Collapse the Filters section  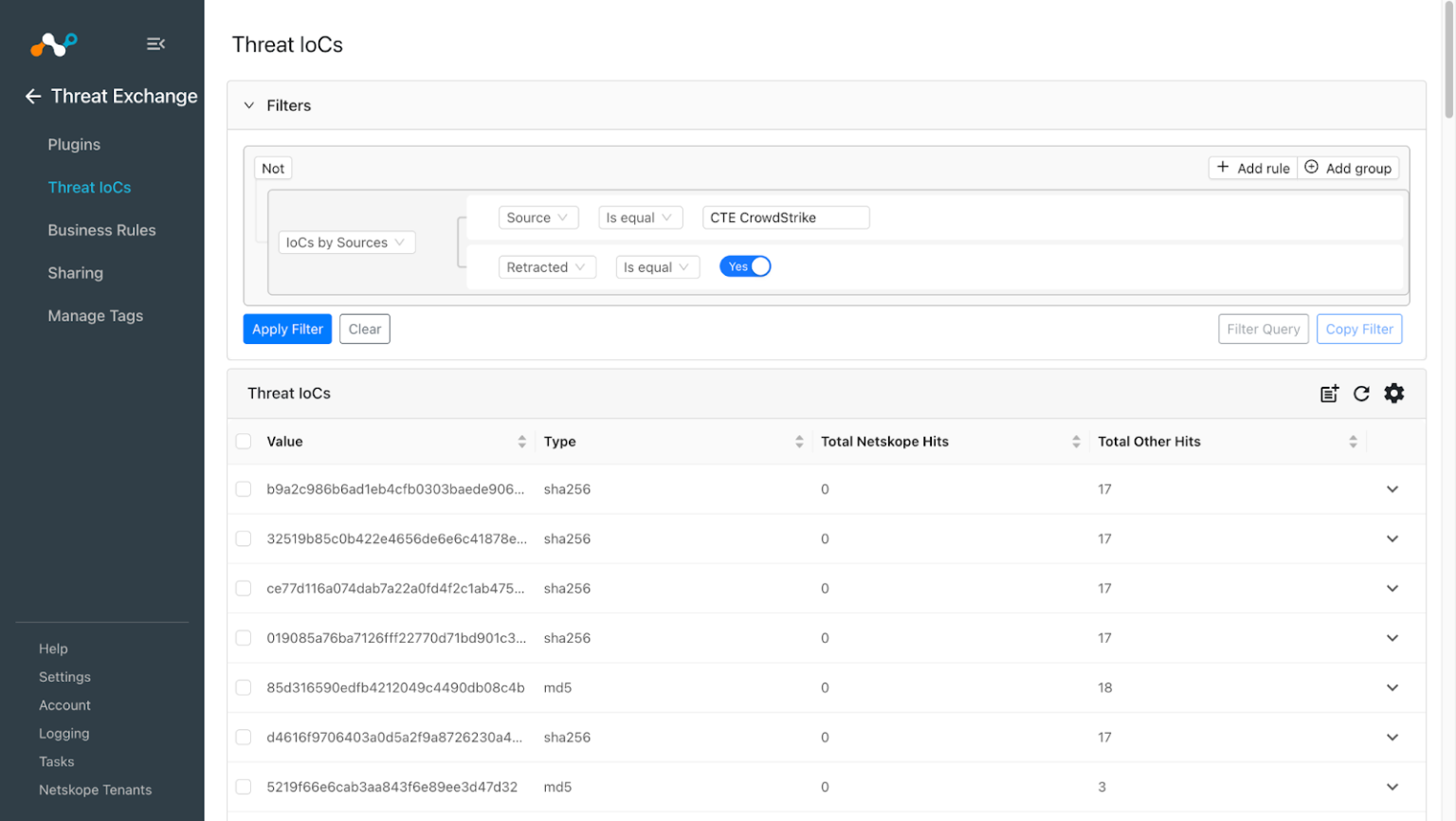(248, 105)
